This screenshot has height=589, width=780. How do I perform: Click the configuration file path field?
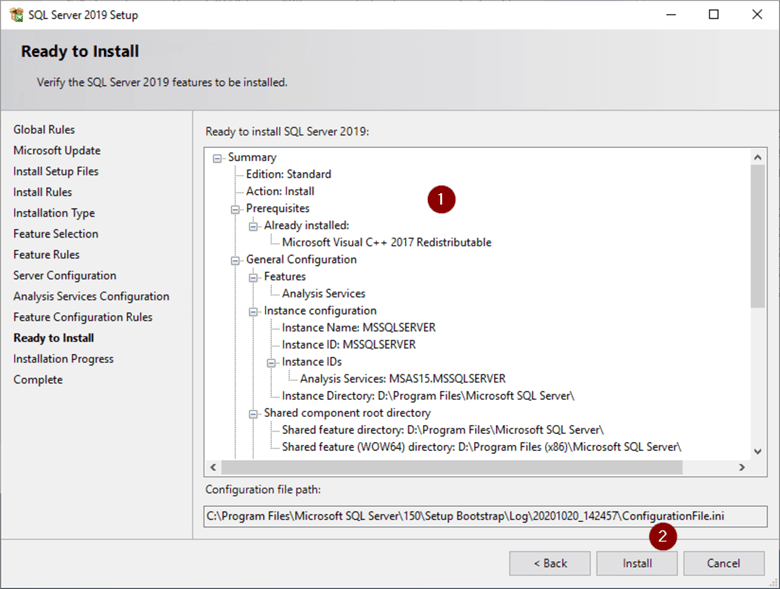pos(485,516)
